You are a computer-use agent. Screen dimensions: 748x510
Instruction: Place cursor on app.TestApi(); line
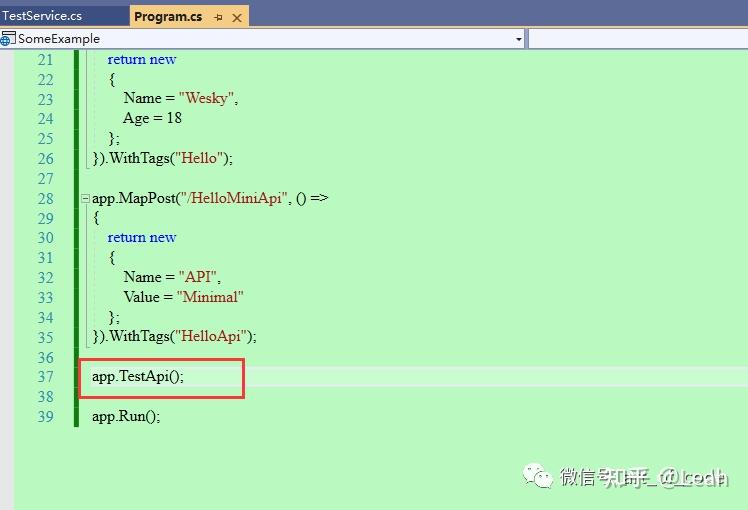pyautogui.click(x=138, y=376)
